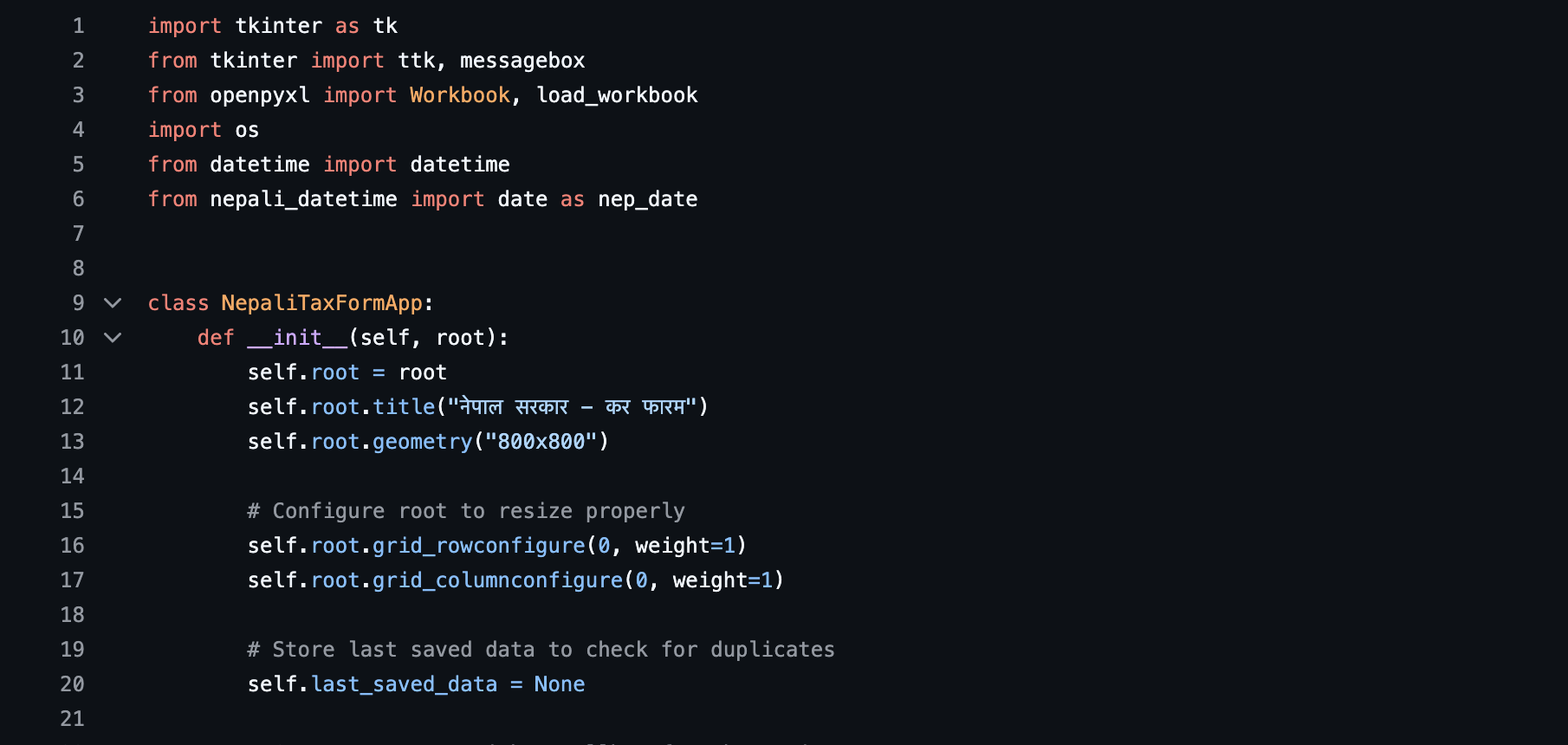Viewport: 1568px width, 745px height.
Task: Select line number 16 in gutter
Action: point(73,546)
